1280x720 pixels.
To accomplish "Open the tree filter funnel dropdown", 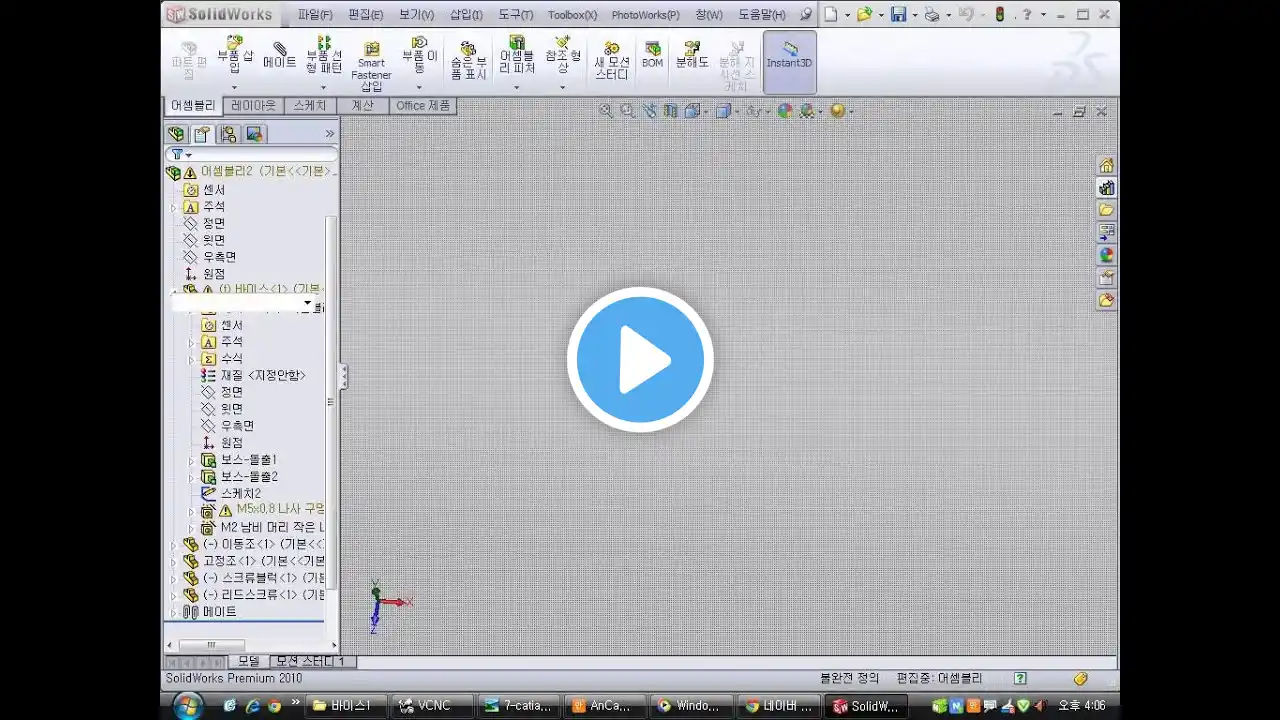I will pos(181,155).
